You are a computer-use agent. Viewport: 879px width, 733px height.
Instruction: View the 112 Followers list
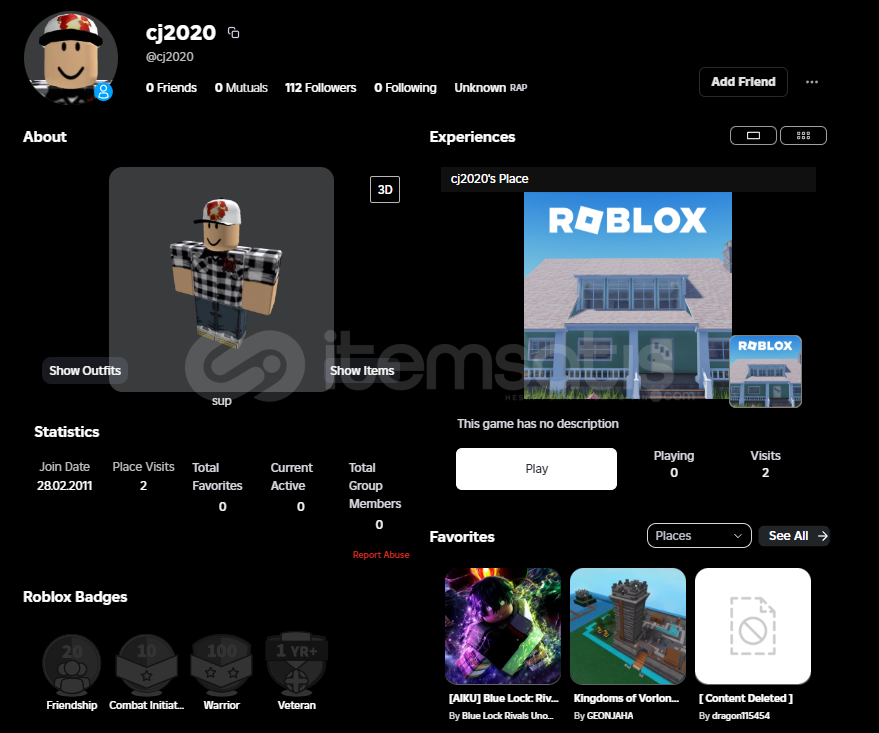(321, 88)
